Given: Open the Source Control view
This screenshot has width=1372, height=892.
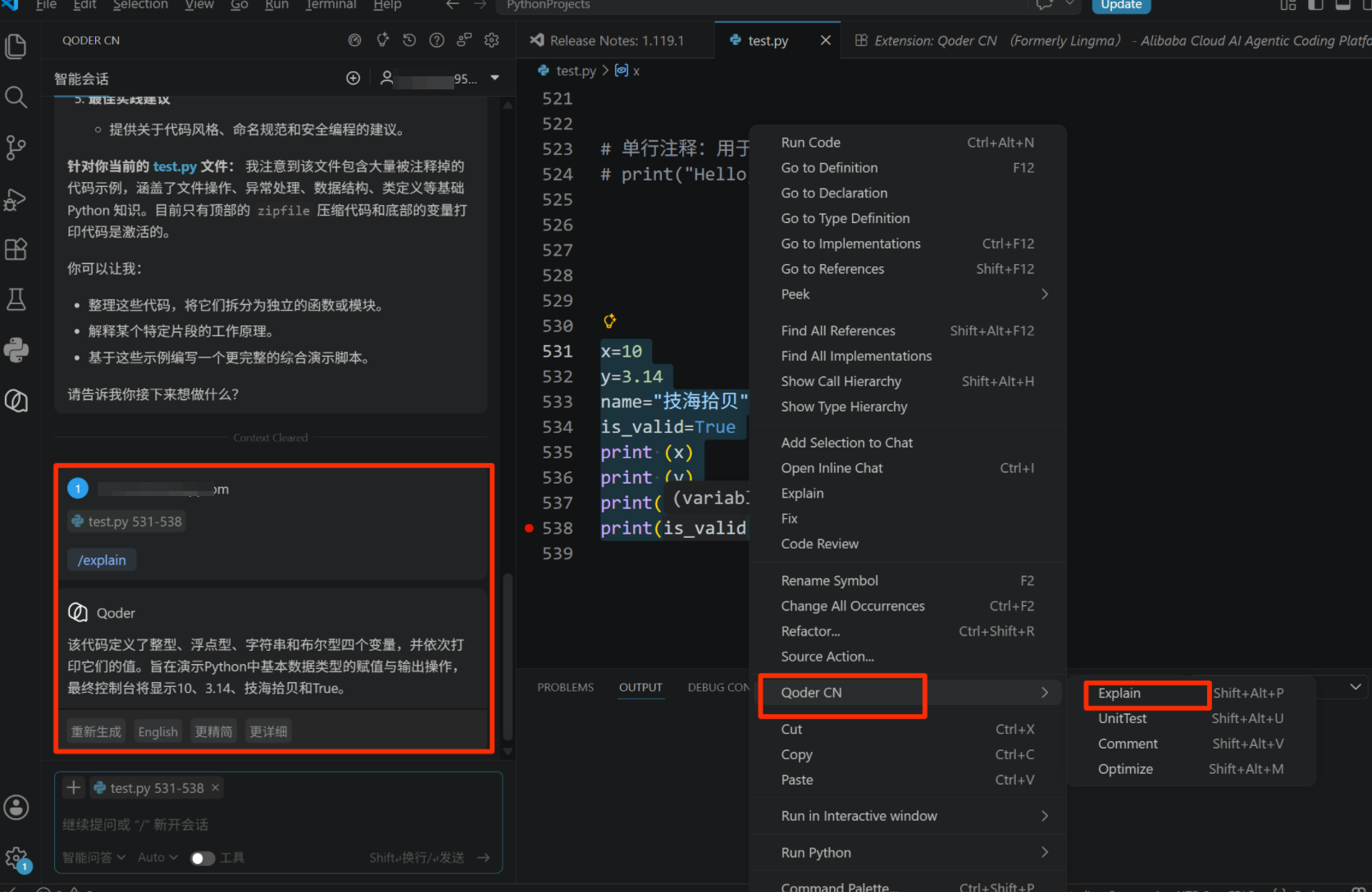Looking at the screenshot, I should (x=16, y=148).
